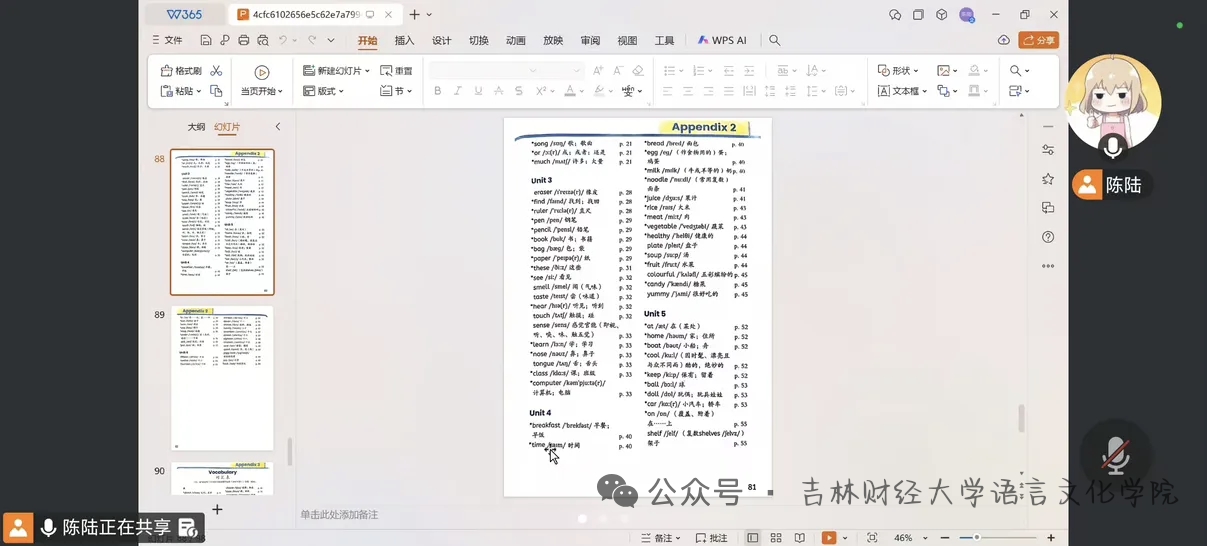The image size is (1207, 546).
Task: Click the orange slideshow play button
Action: click(x=828, y=538)
